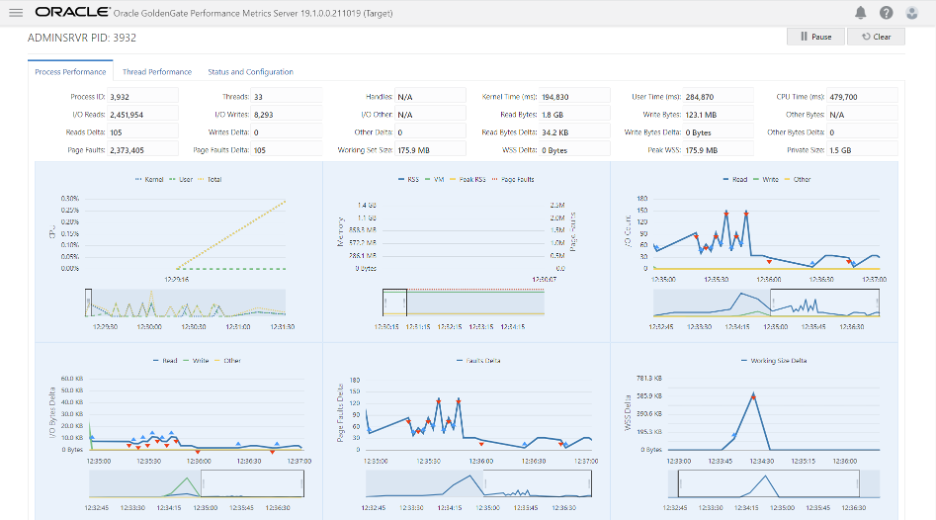Toggle the RSS series in the Memory chart legend

click(x=408, y=179)
